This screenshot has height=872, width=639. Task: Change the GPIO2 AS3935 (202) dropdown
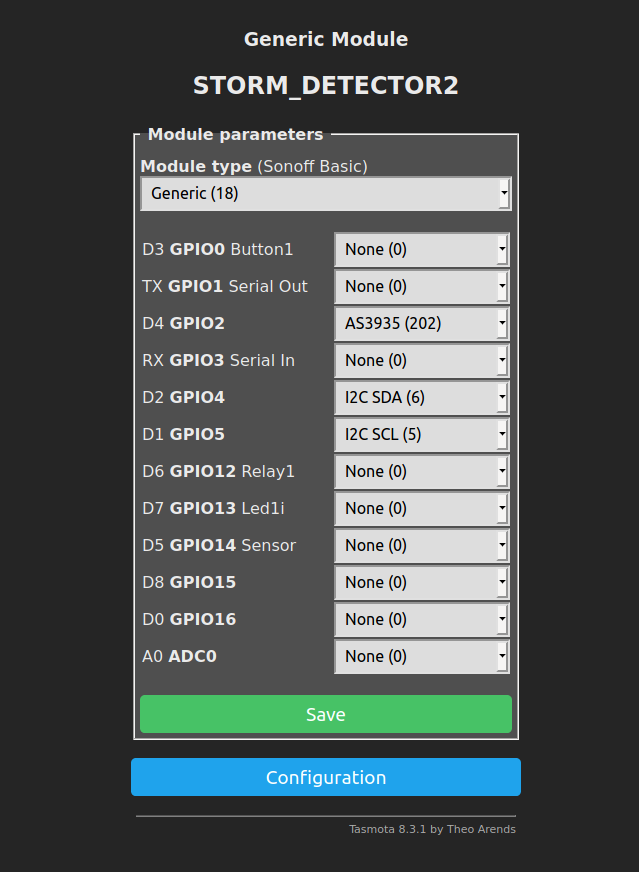421,323
